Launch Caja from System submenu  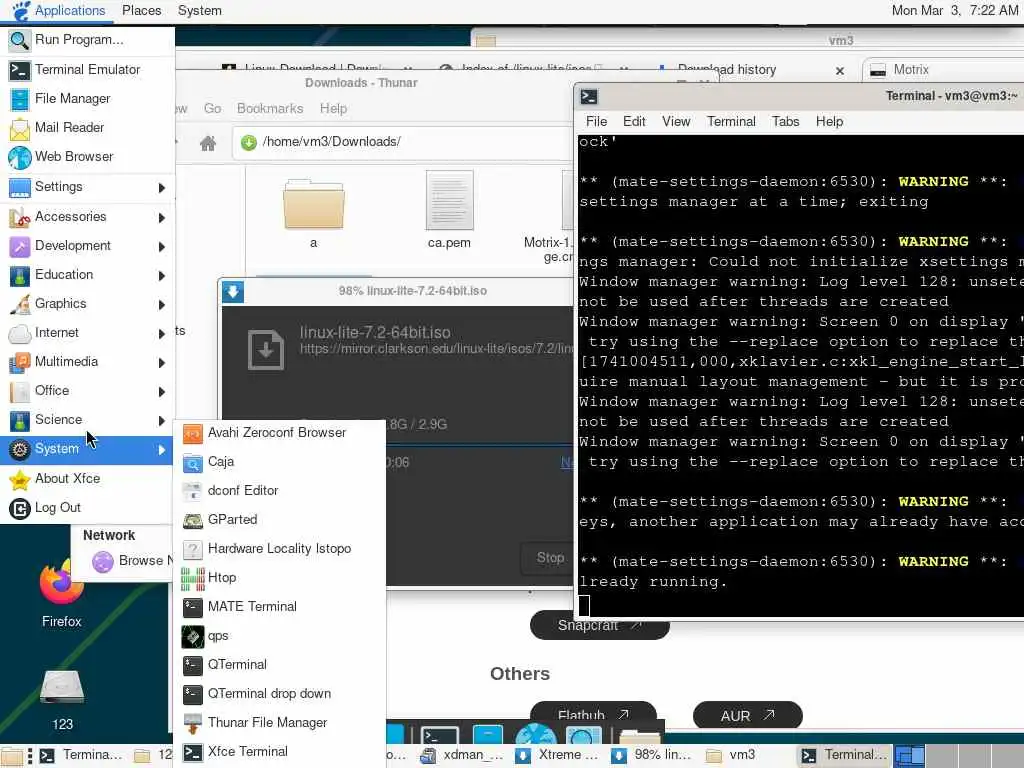click(x=280, y=462)
